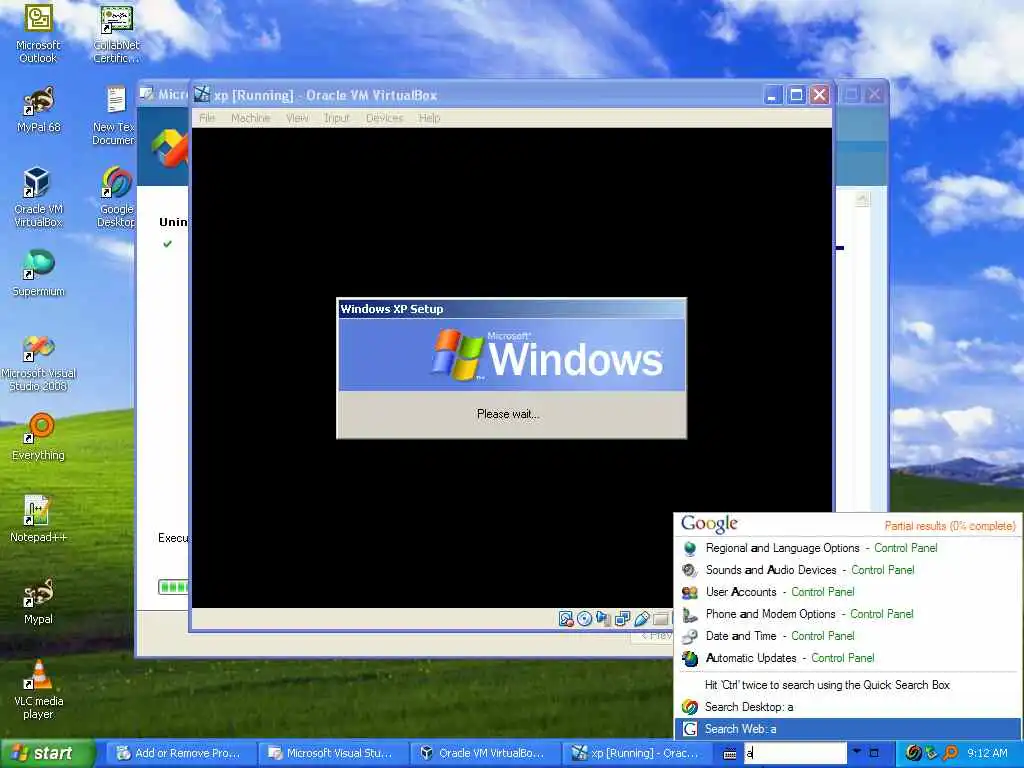Click the small deskbar restore window icon
Viewport: 1024px width, 768px height.
[x=874, y=753]
